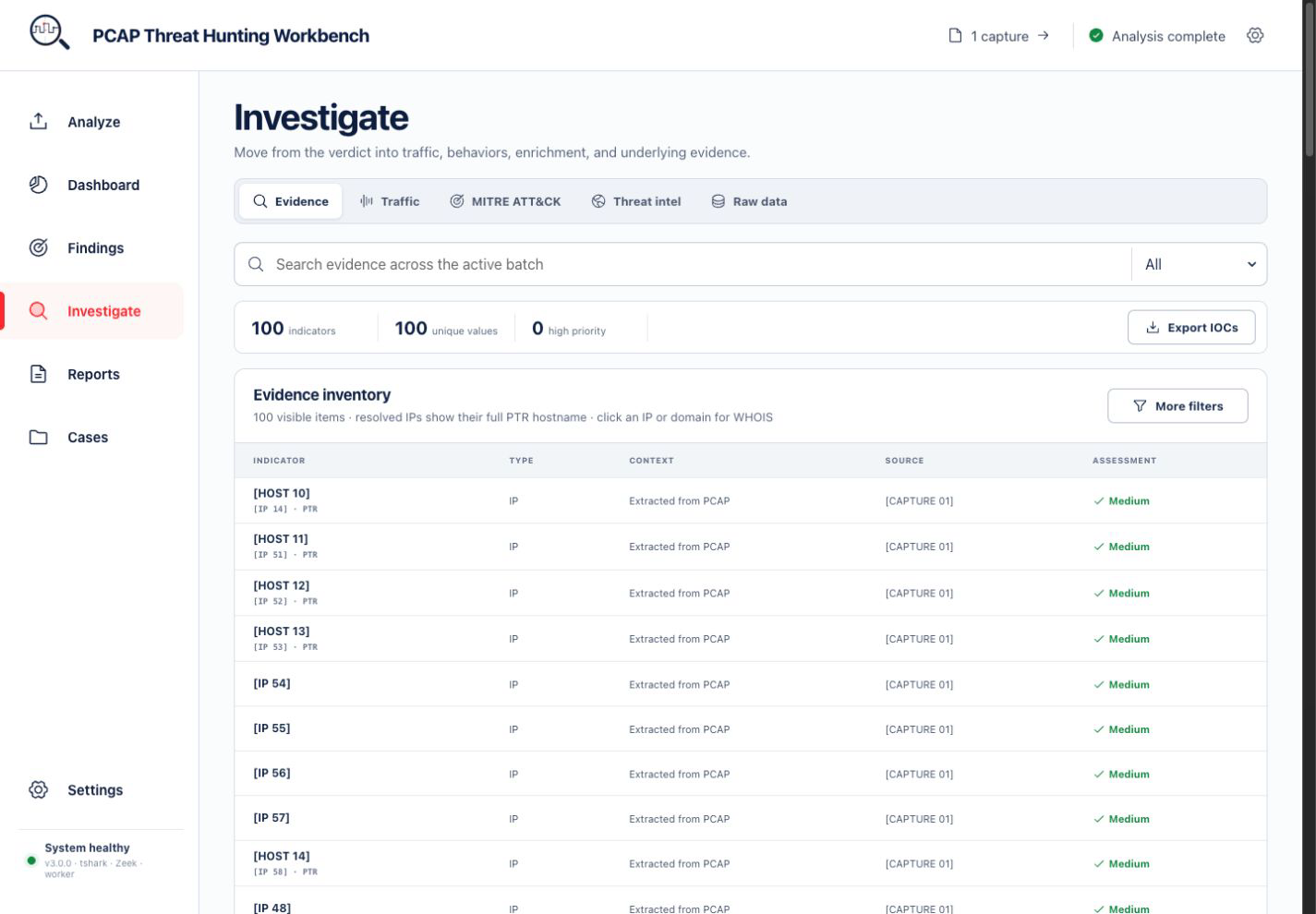The height and width of the screenshot is (914, 1316).
Task: Click the [HOST 12] indicator
Action: pyautogui.click(x=282, y=585)
